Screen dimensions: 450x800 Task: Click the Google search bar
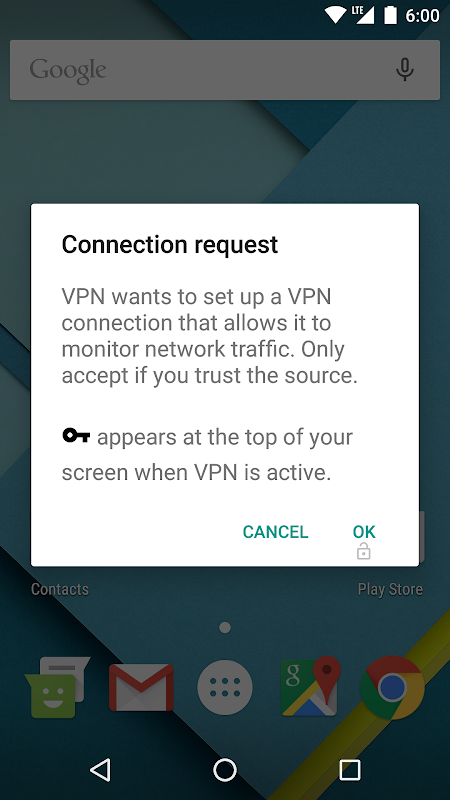tap(225, 70)
